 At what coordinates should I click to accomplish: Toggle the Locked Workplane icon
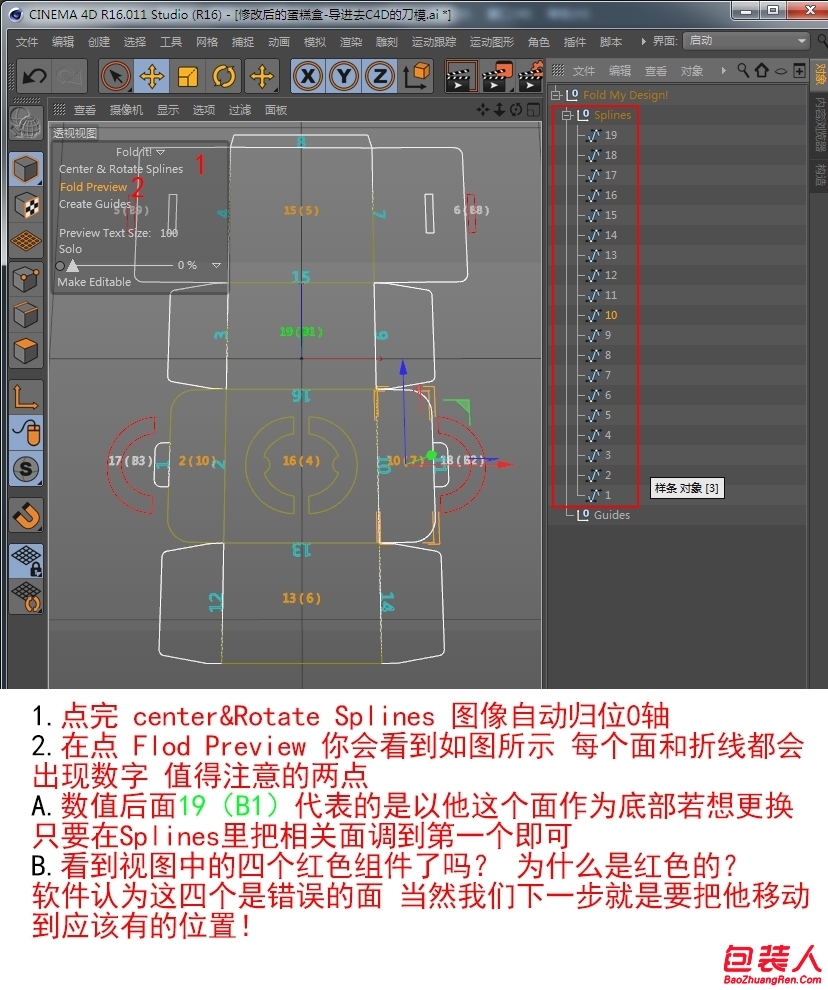point(26,561)
